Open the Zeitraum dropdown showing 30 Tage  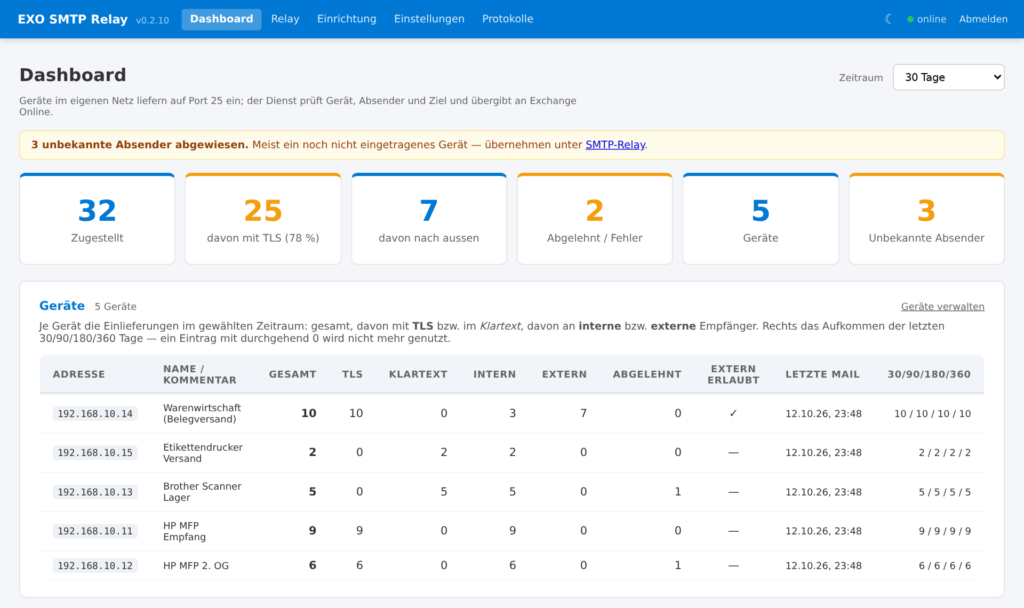pyautogui.click(x=948, y=77)
